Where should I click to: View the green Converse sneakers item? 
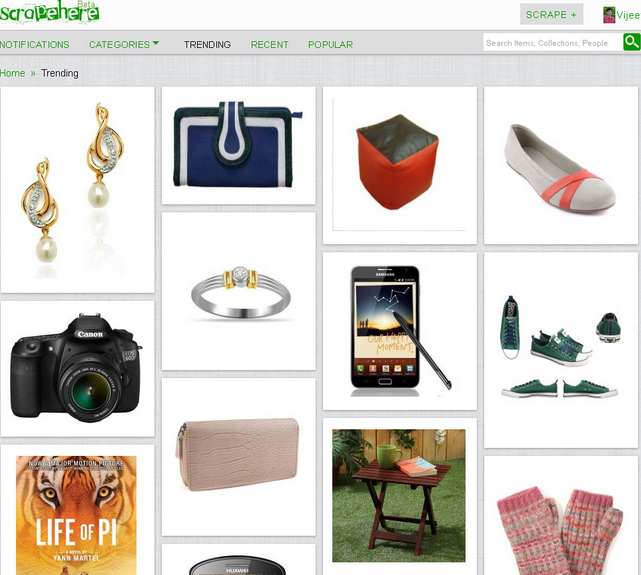click(x=561, y=350)
